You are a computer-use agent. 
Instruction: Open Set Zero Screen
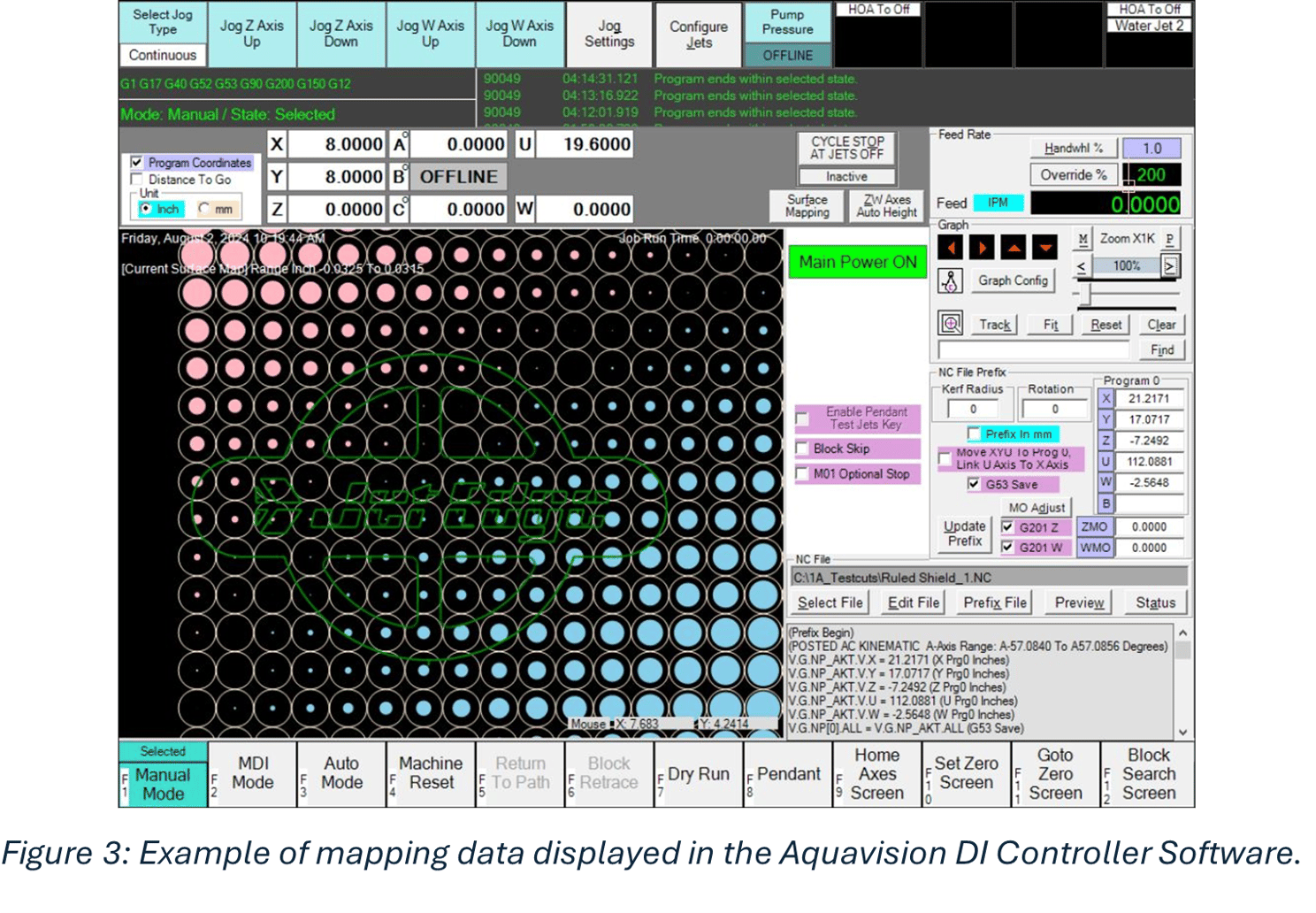967,773
